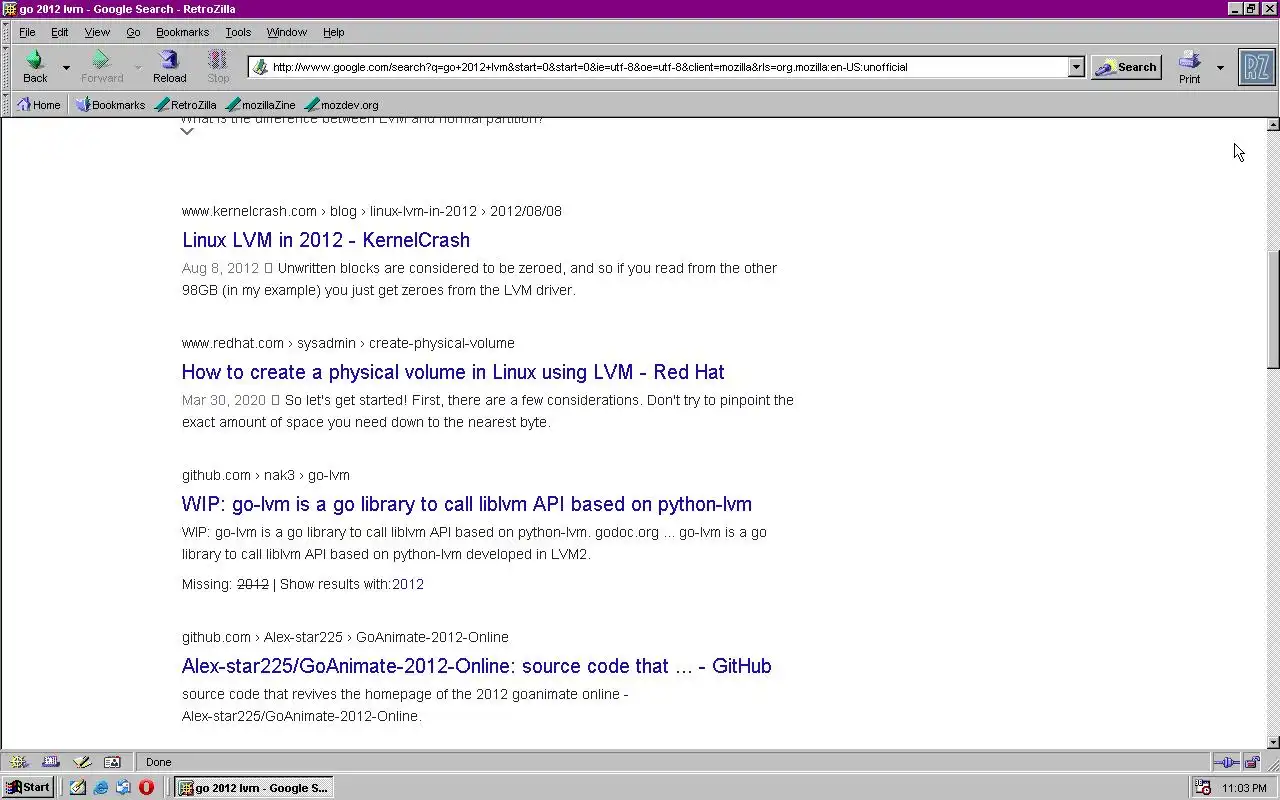Open the Red Hat physical volume result
Screen dimensions: 1280x800
(453, 372)
